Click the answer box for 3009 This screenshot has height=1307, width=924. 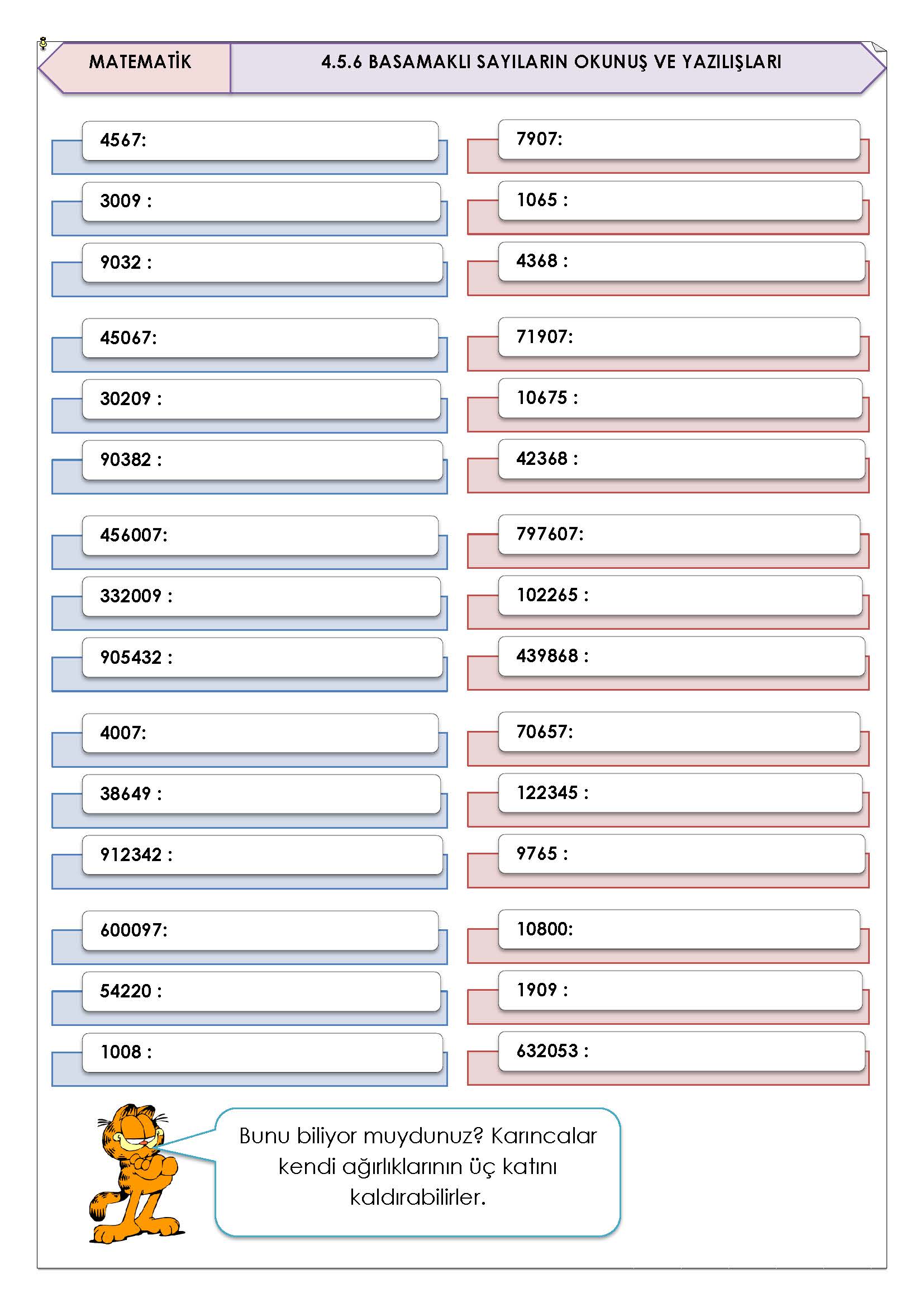click(x=261, y=202)
